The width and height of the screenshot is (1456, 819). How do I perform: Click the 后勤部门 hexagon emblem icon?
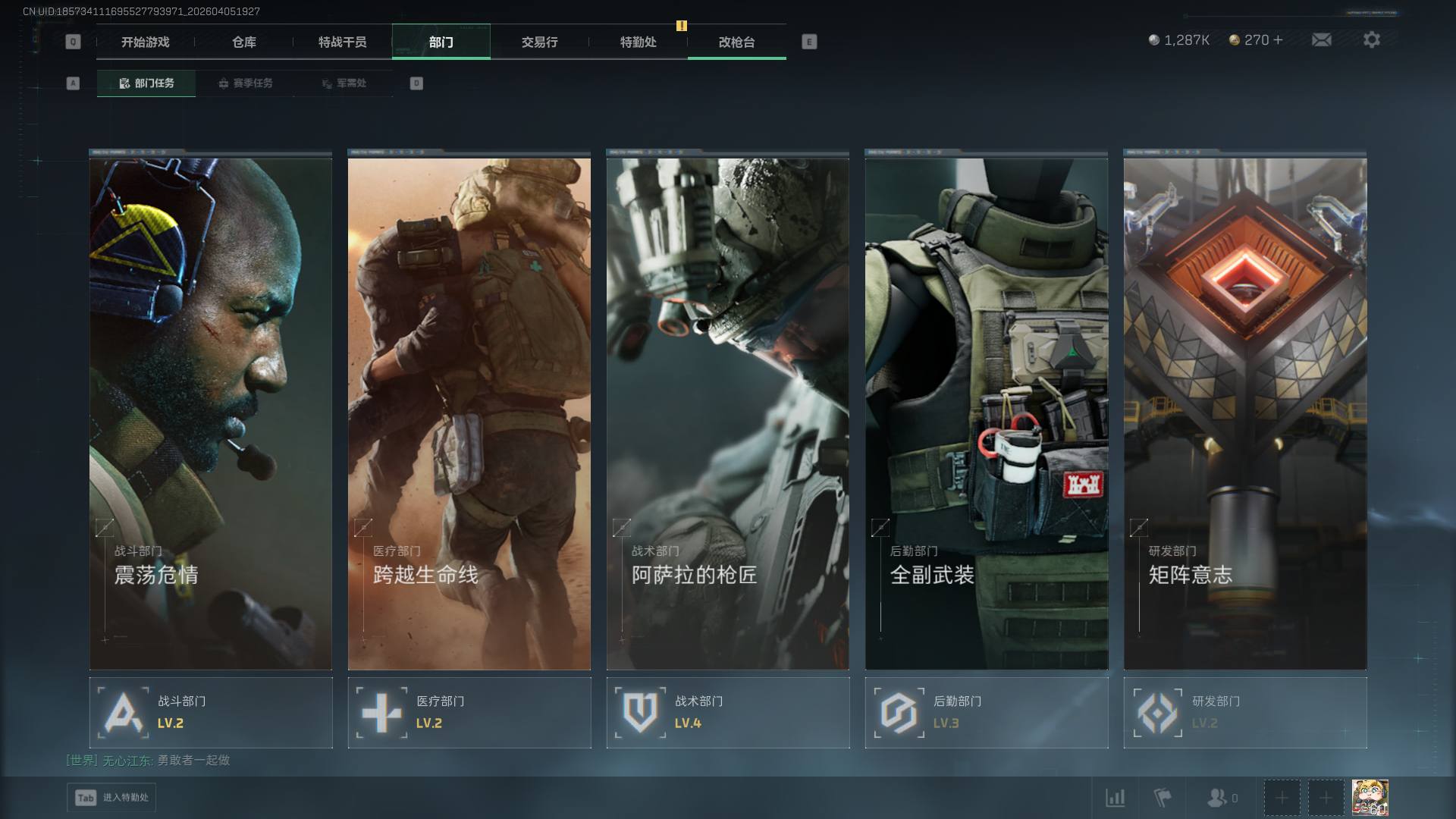[x=899, y=713]
